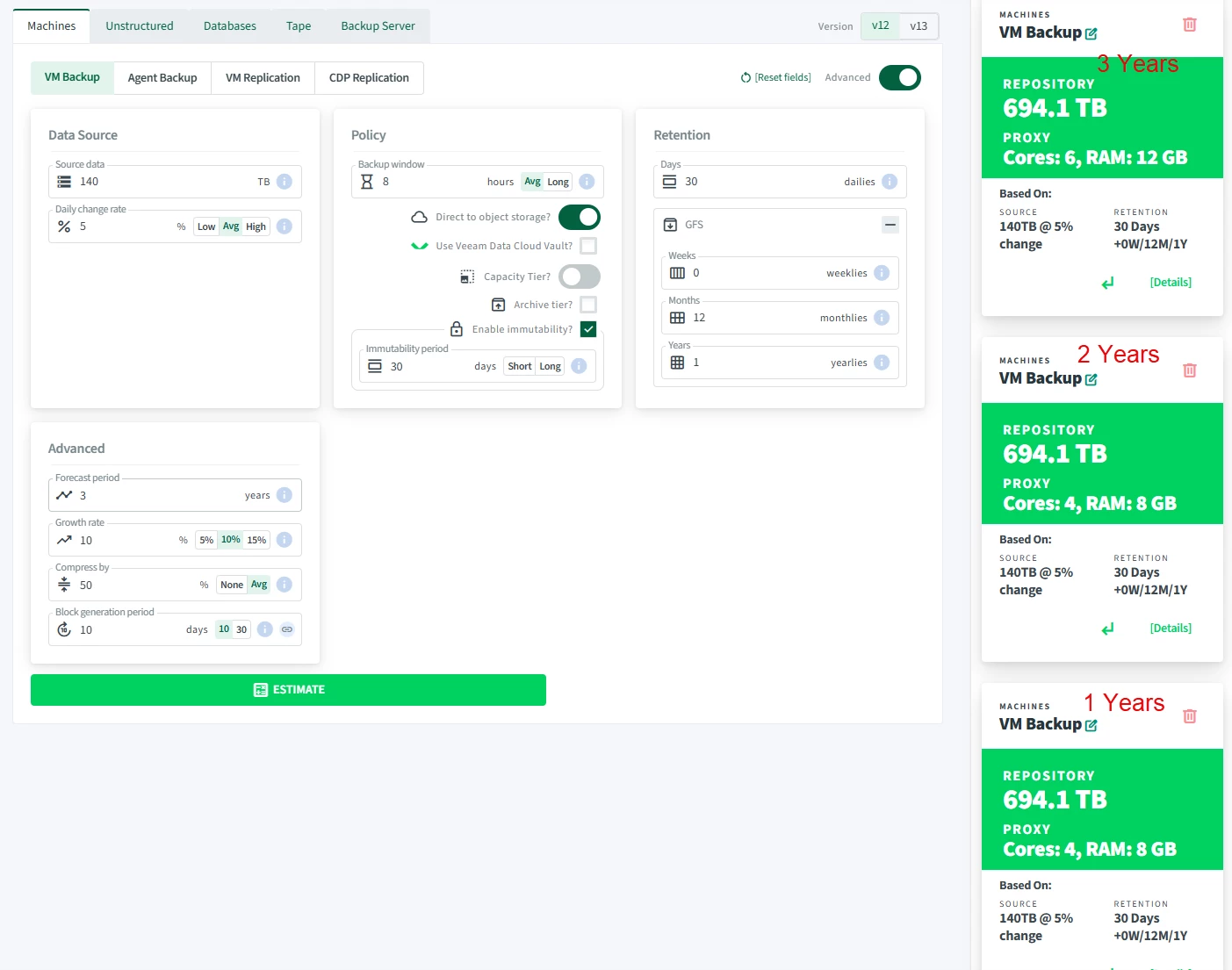
Task: Set growth rate preset to 15%
Action: point(256,540)
